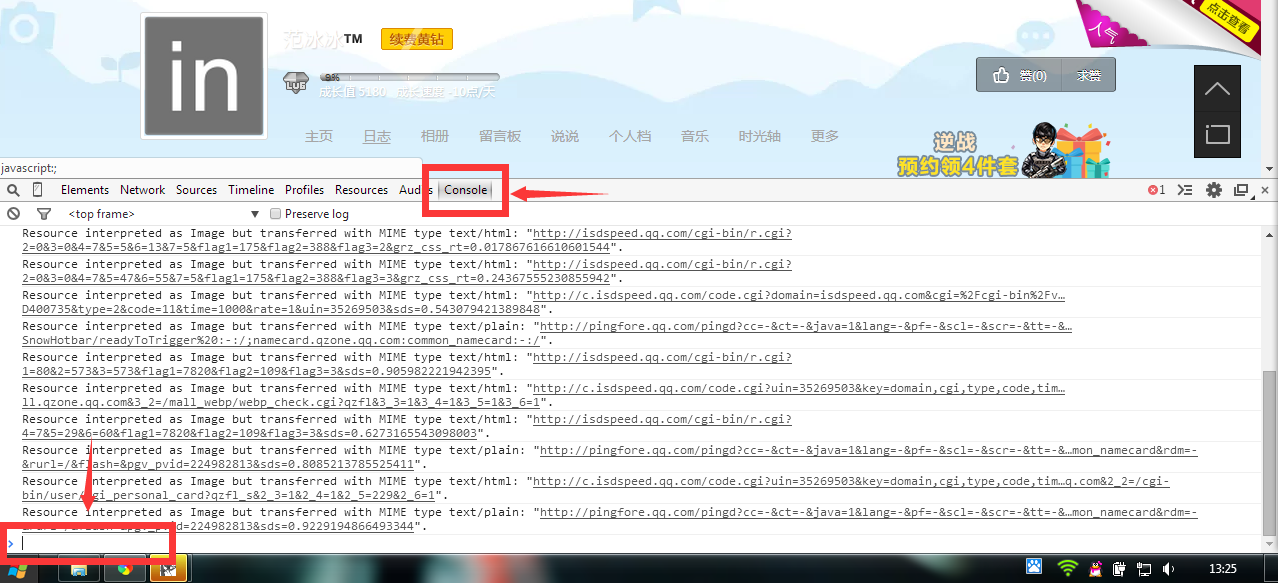Open the first pingfore.qq.com pingd link
Image resolution: width=1278 pixels, height=583 pixels.
(806, 326)
